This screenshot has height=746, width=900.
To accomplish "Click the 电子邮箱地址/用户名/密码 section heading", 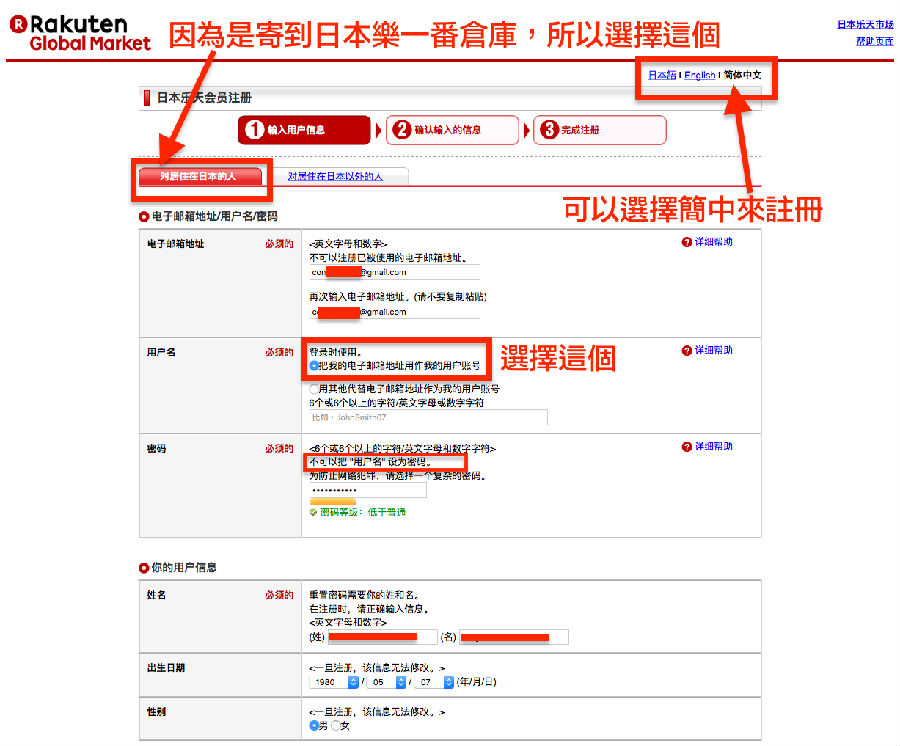I will click(x=214, y=216).
